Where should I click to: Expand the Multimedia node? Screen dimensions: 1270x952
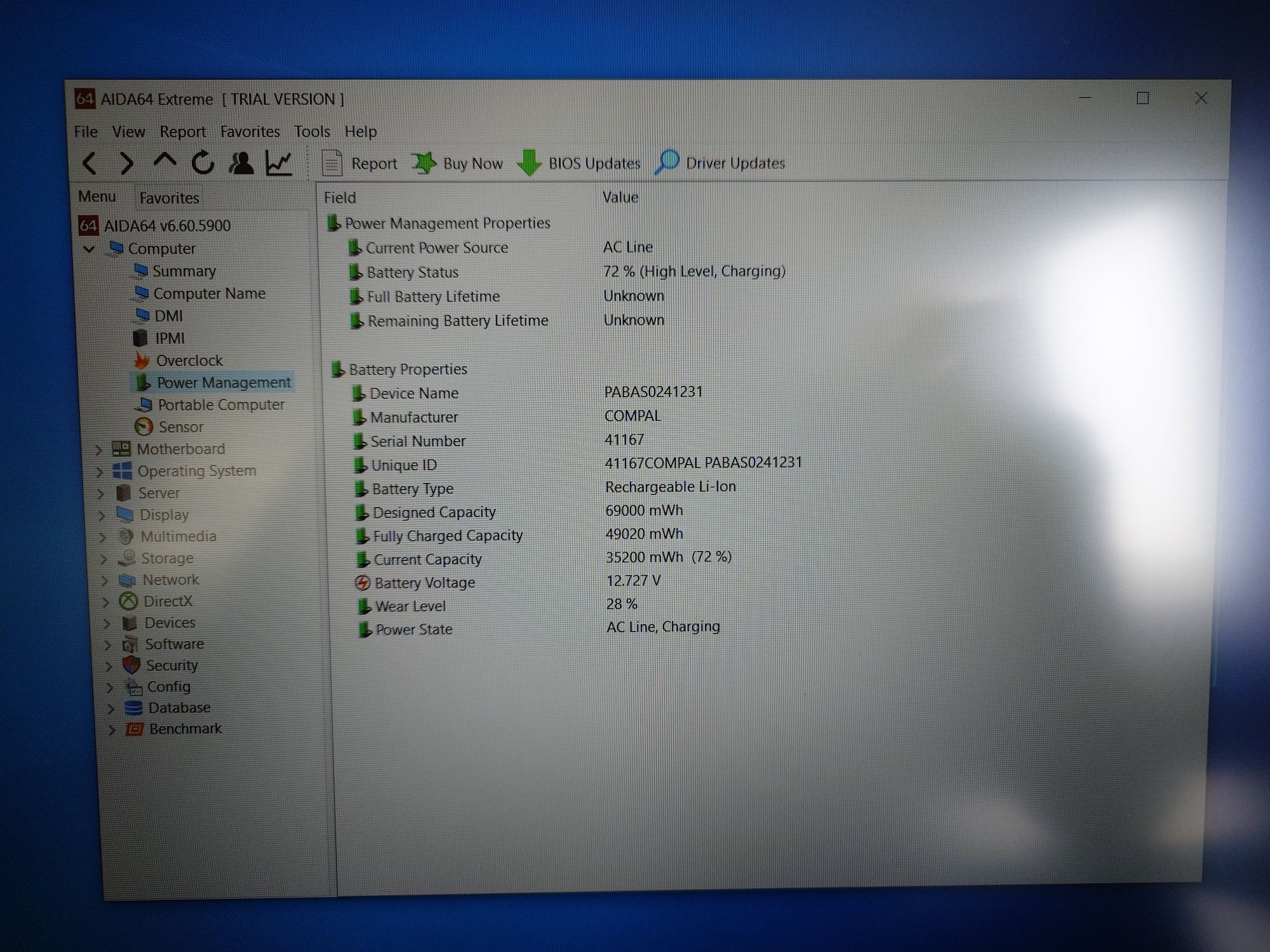coord(104,538)
